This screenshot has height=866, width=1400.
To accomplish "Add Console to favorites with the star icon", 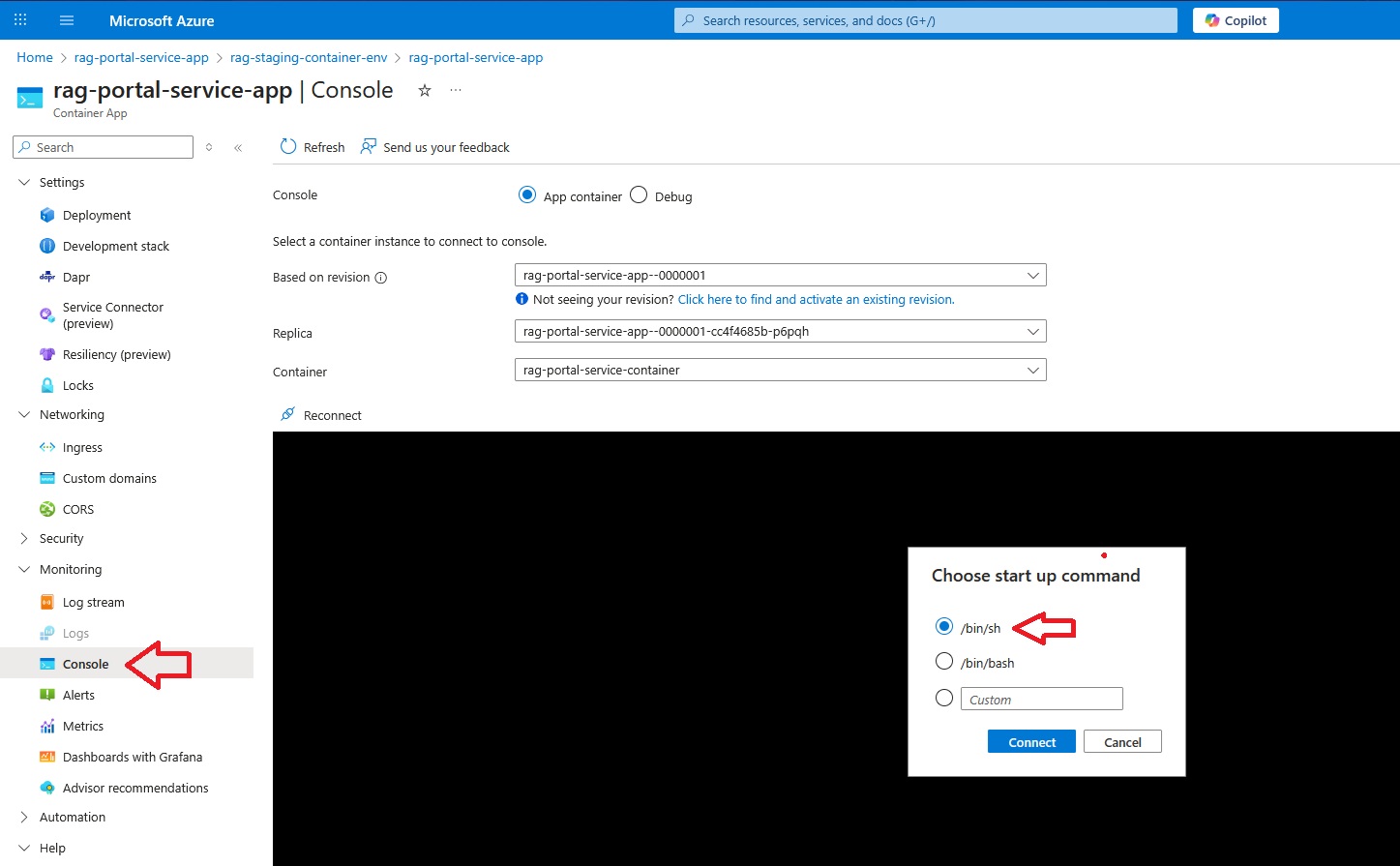I will pyautogui.click(x=424, y=90).
